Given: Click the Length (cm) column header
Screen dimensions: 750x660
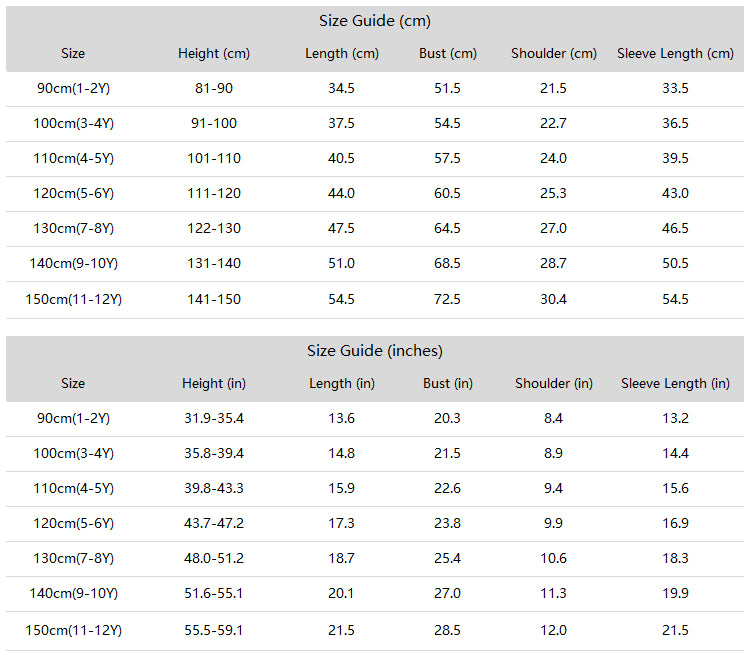Looking at the screenshot, I should pos(342,54).
